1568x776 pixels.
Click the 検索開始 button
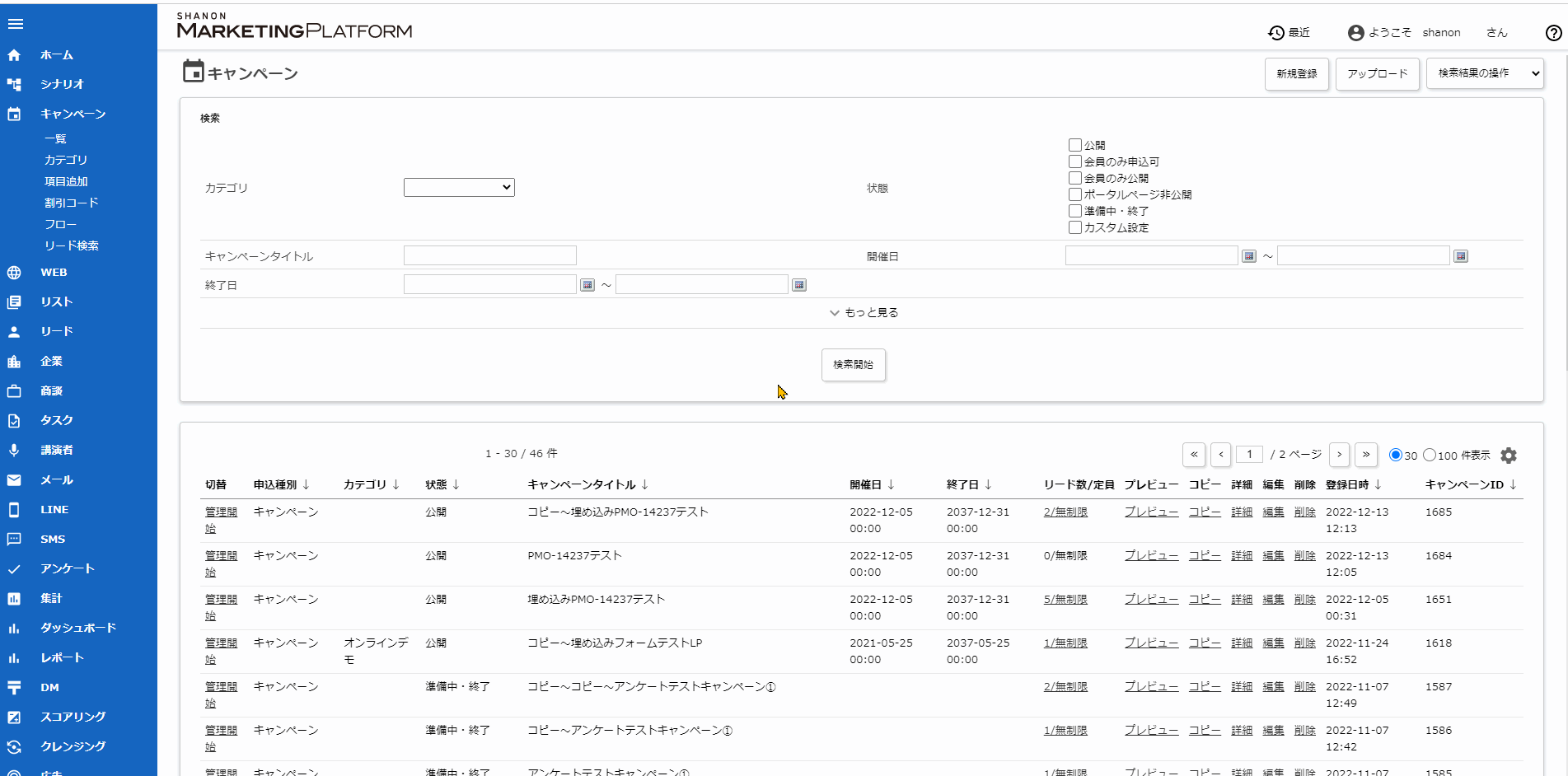[x=854, y=365]
